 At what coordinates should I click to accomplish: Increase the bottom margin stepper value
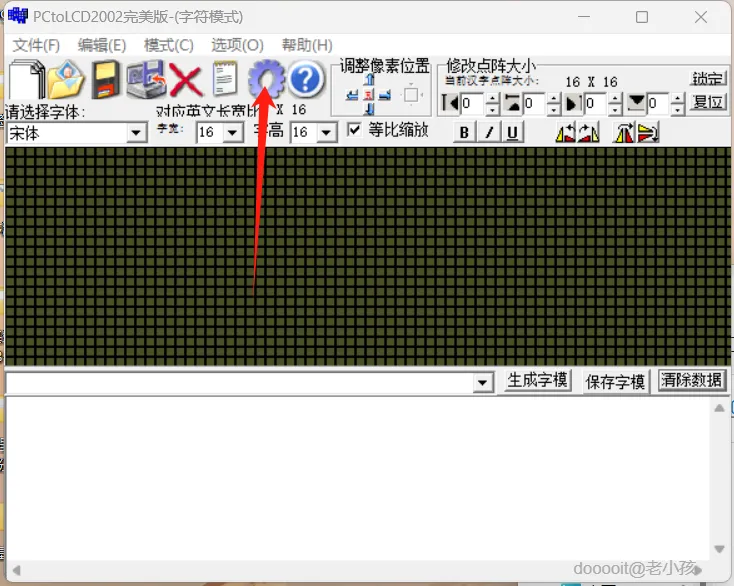[x=677, y=97]
